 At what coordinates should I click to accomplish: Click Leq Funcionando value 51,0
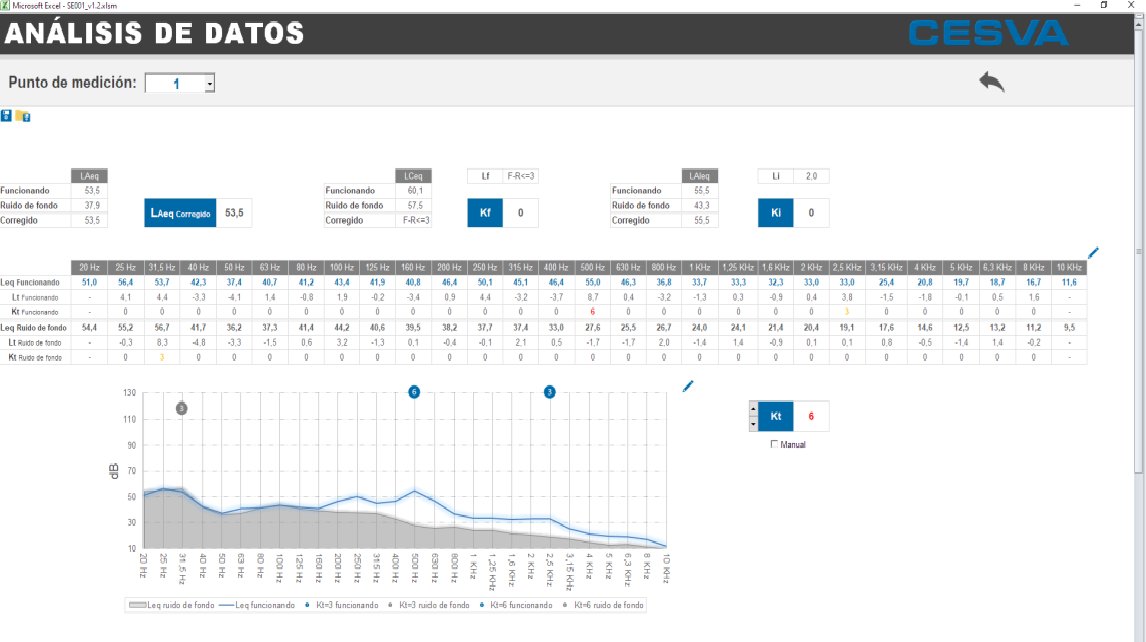coord(89,282)
